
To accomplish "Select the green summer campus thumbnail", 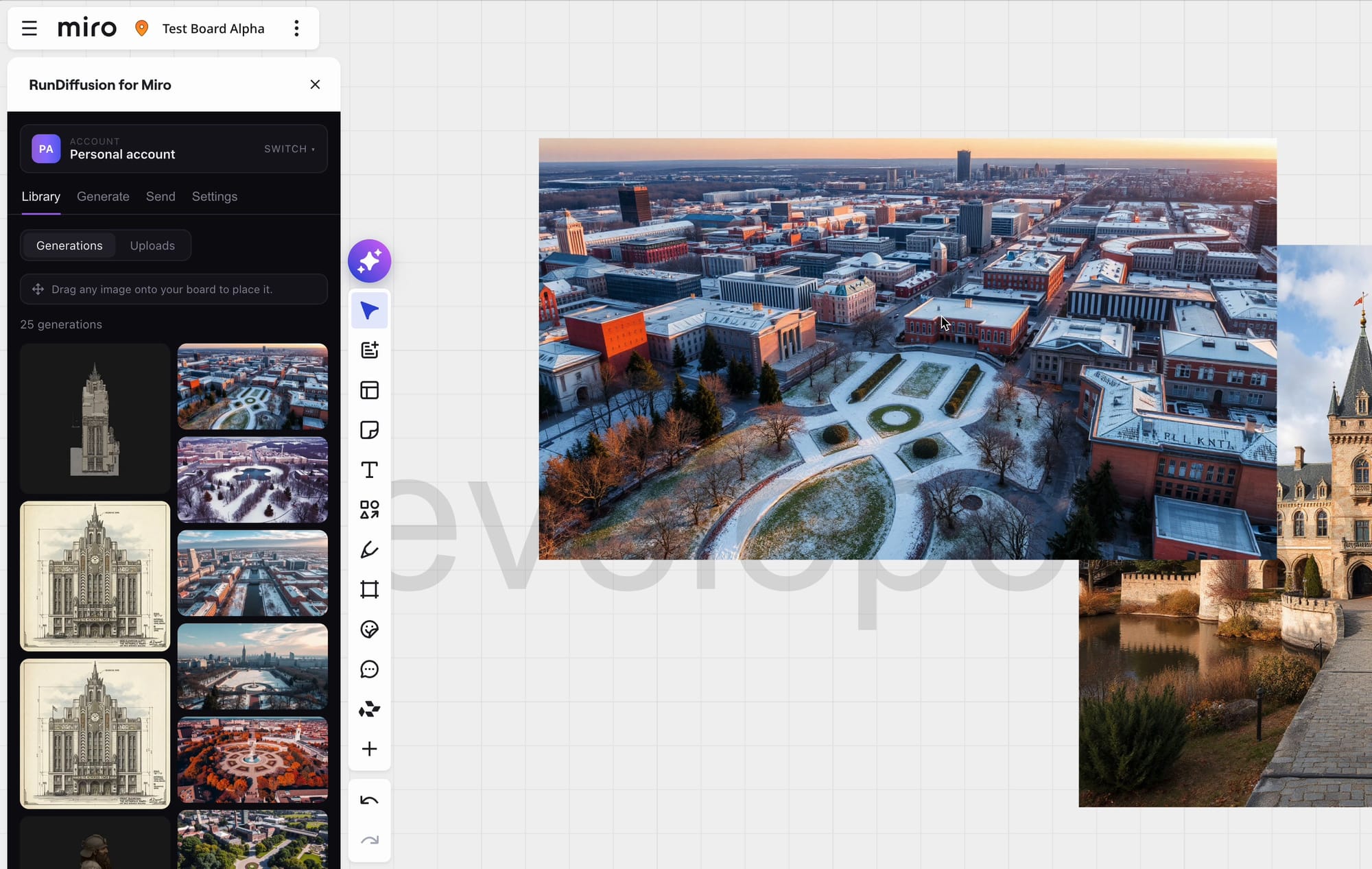I will pos(252,840).
